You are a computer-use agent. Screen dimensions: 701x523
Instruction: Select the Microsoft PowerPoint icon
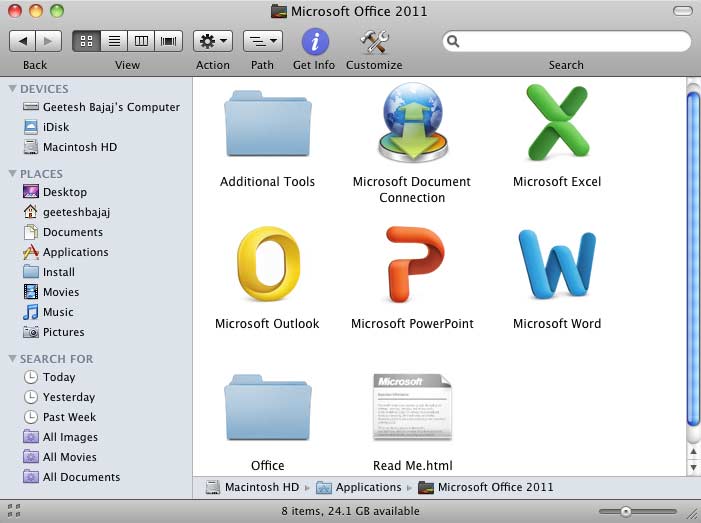tap(414, 264)
